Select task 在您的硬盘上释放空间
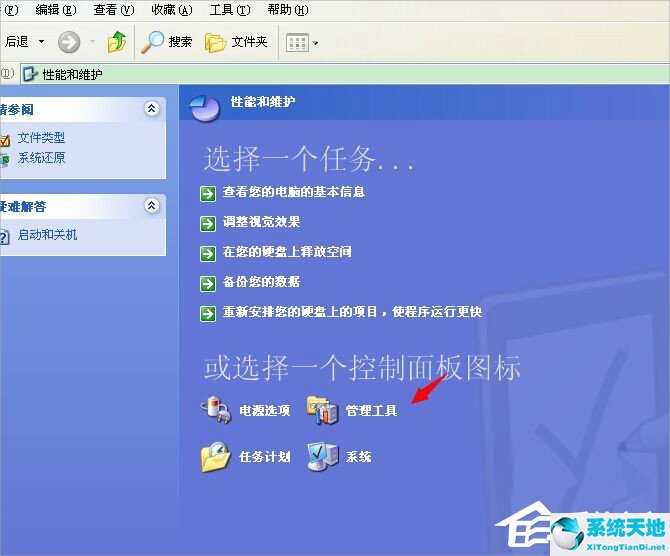Screen dimensions: 670x556 pos(287,251)
